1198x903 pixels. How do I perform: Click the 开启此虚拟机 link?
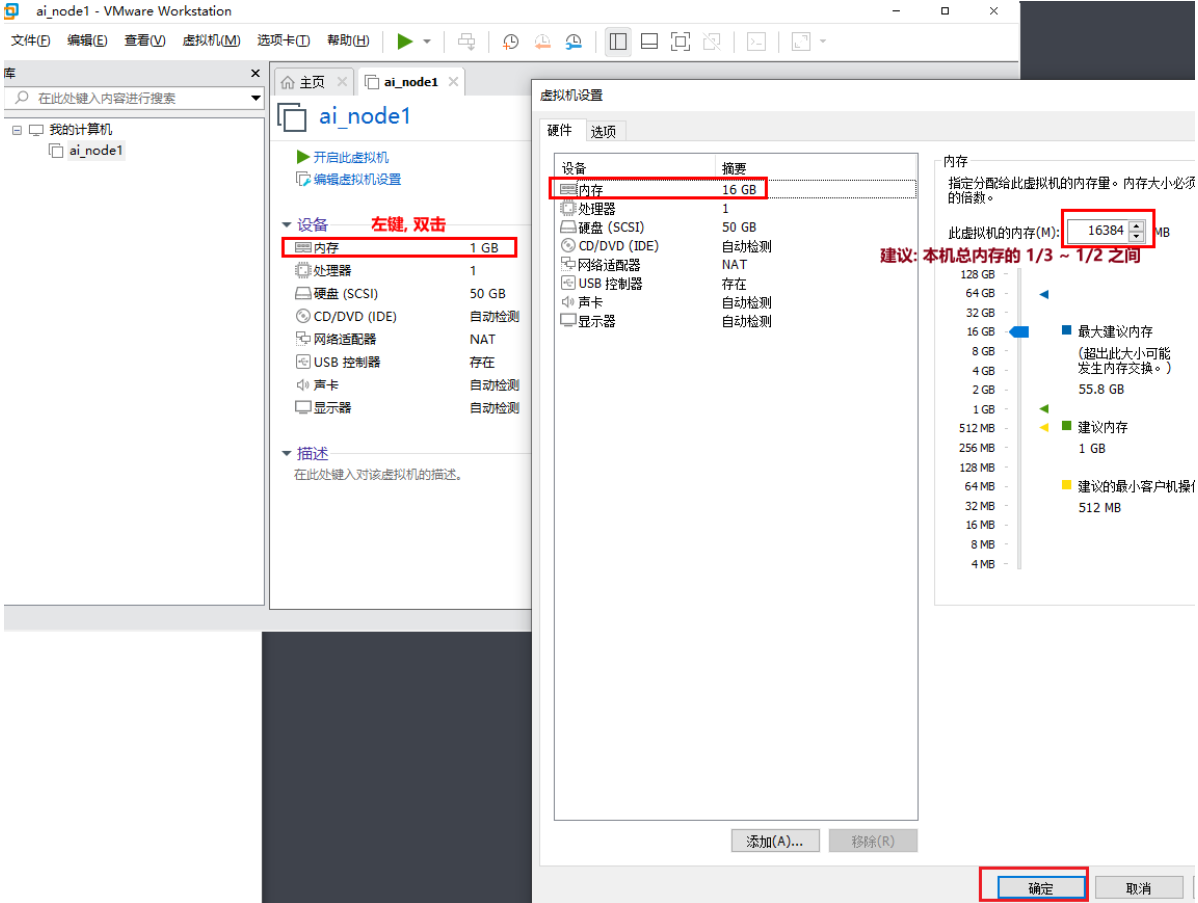(350, 158)
